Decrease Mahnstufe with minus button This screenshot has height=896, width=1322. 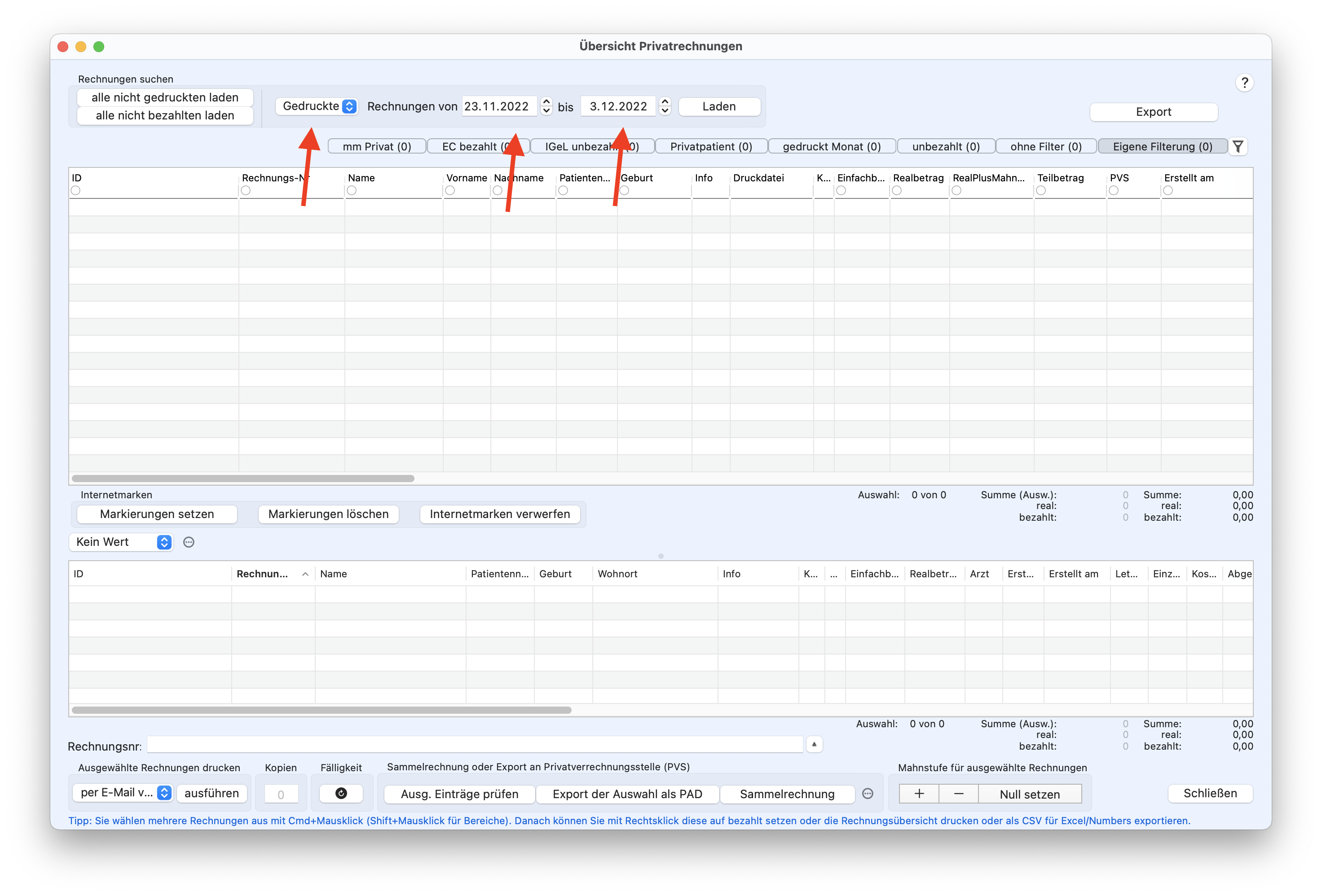click(x=959, y=794)
